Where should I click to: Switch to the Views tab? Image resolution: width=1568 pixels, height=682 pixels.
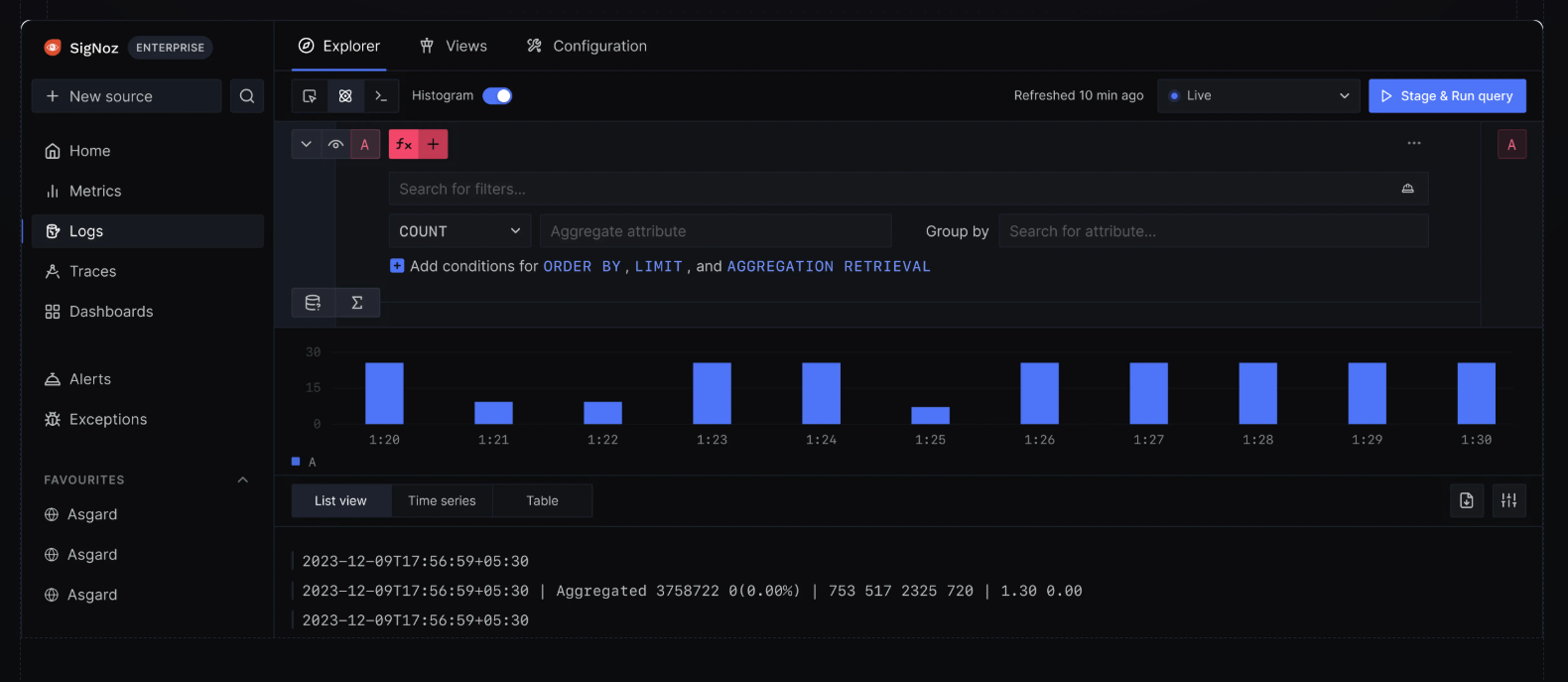pos(454,46)
